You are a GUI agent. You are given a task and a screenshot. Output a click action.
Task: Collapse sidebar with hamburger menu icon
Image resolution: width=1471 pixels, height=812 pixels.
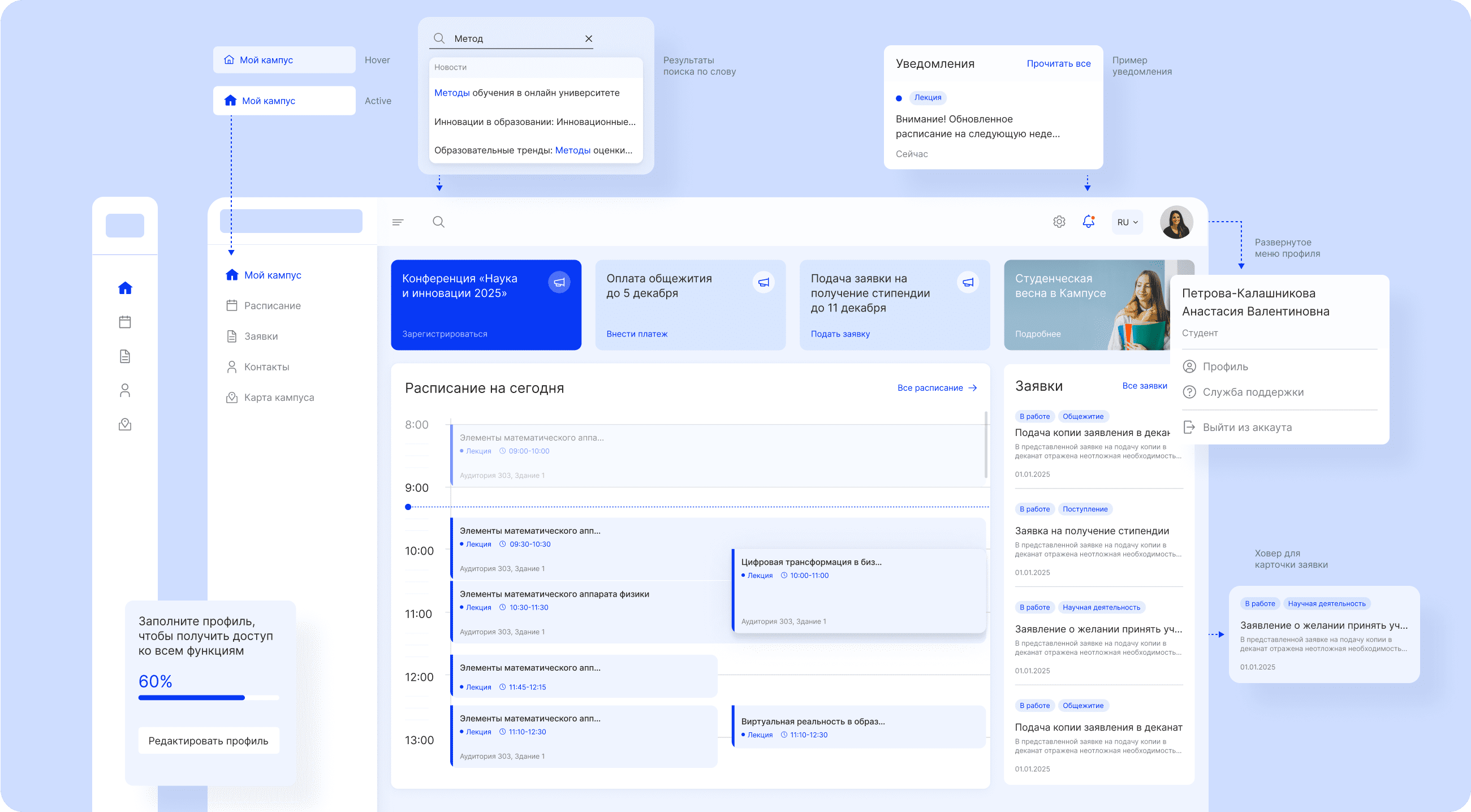[398, 222]
